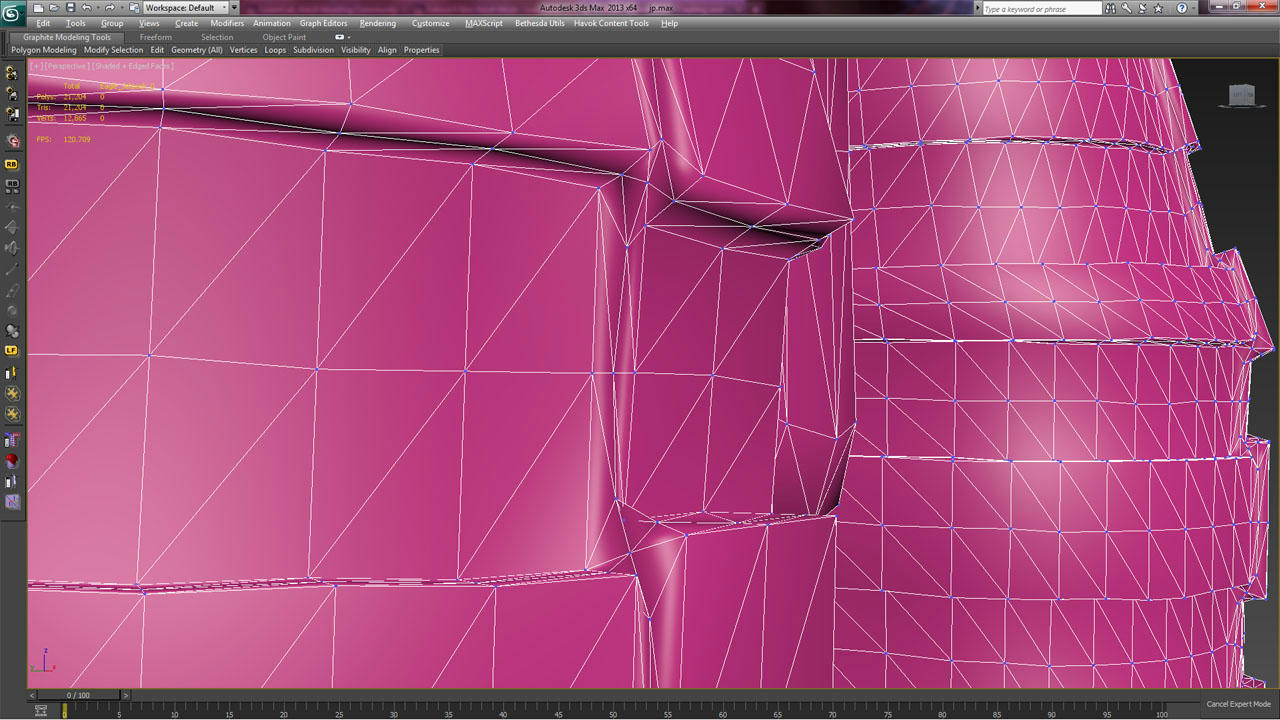Undo the last action with the arrow icon
The width and height of the screenshot is (1280, 720).
[x=86, y=8]
